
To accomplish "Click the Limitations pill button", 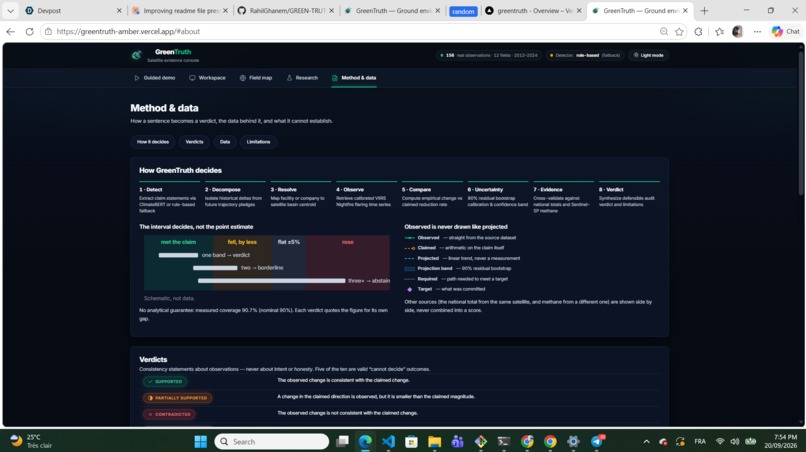I will (x=258, y=142).
